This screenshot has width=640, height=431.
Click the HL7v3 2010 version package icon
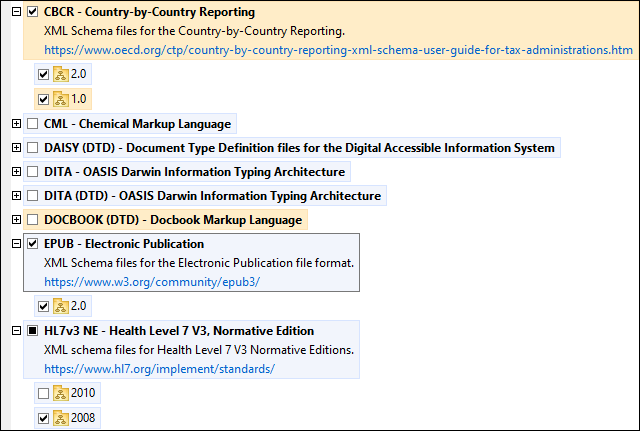click(60, 393)
